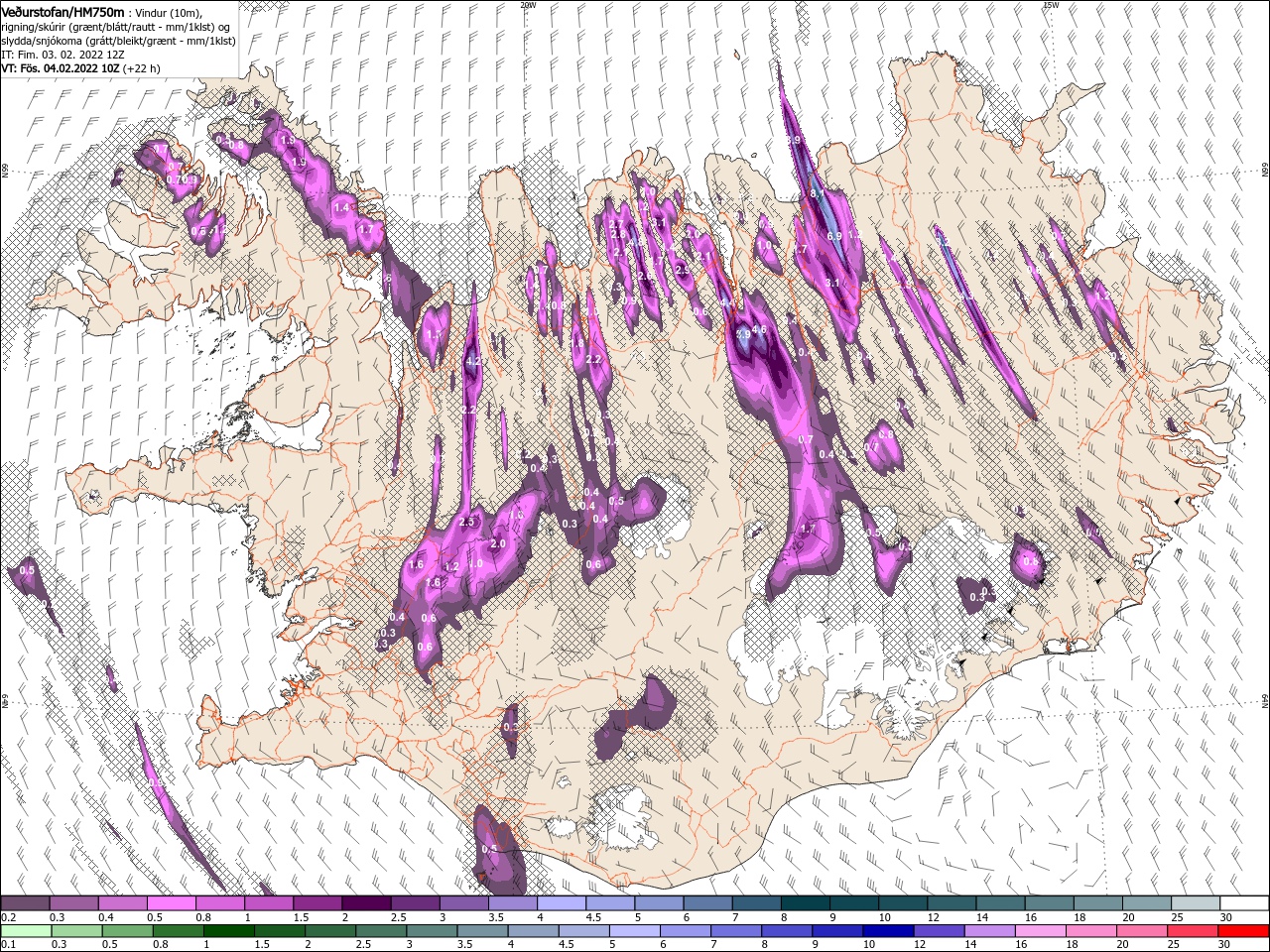Select pink bottom swatch between 18 and 20
The image size is (1270, 952).
point(1089,931)
